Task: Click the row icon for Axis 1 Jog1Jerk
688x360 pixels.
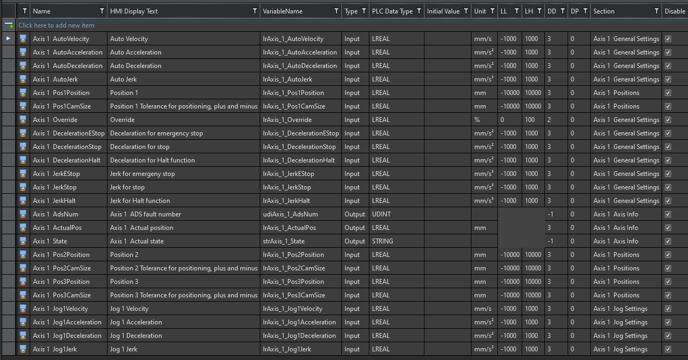Action: click(23, 349)
